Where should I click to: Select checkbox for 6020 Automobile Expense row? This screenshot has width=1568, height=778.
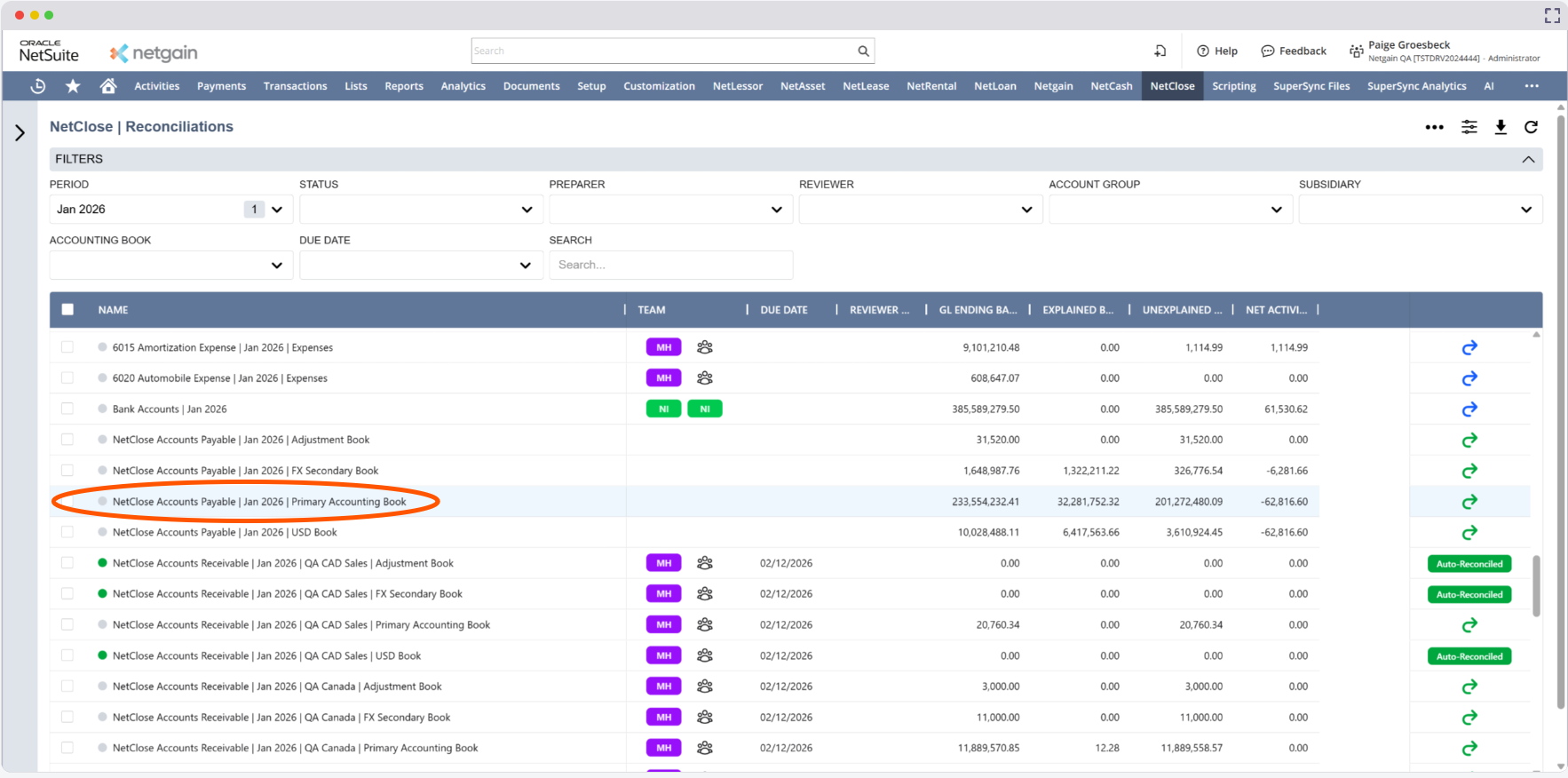[67, 378]
